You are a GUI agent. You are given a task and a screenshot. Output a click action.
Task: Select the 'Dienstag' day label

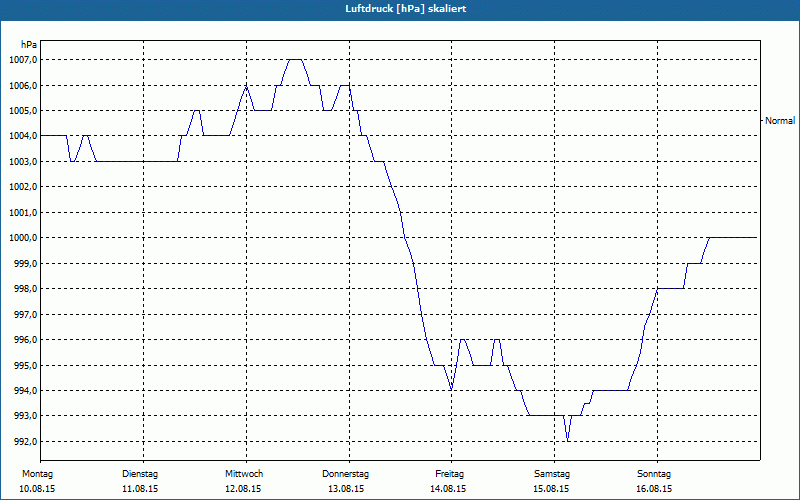[x=140, y=474]
